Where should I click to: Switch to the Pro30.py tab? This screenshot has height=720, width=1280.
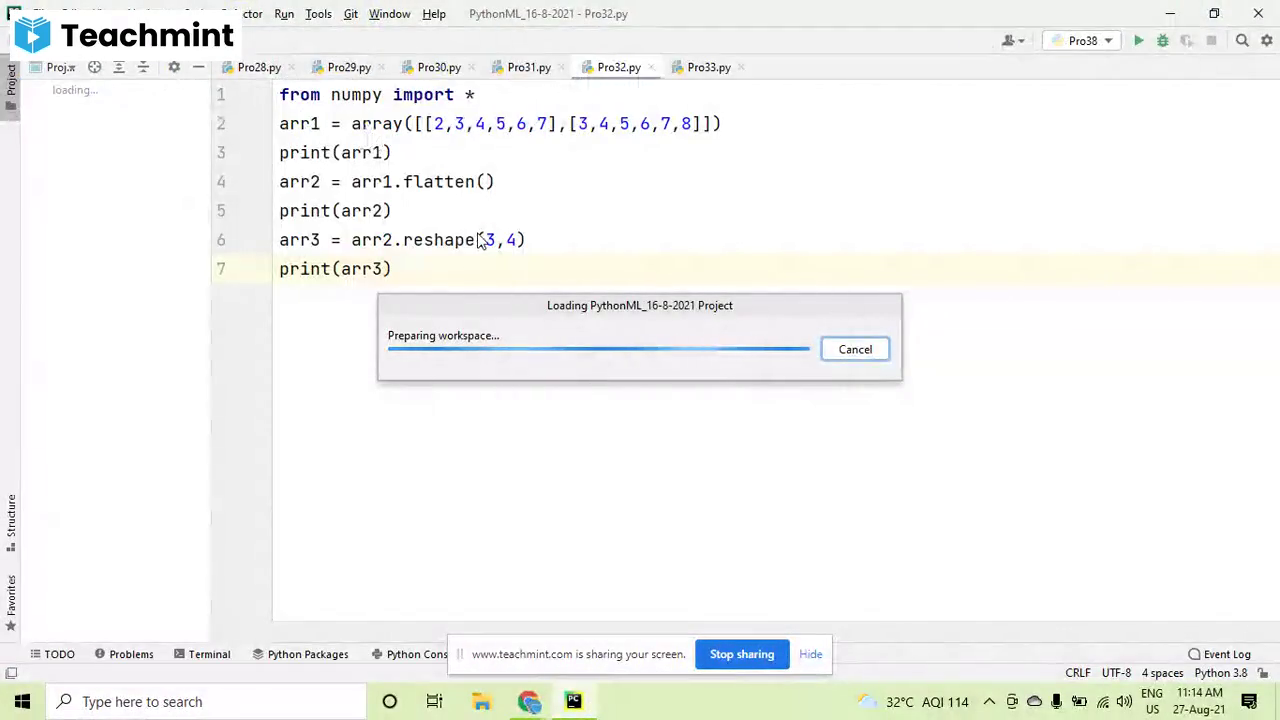click(x=432, y=67)
